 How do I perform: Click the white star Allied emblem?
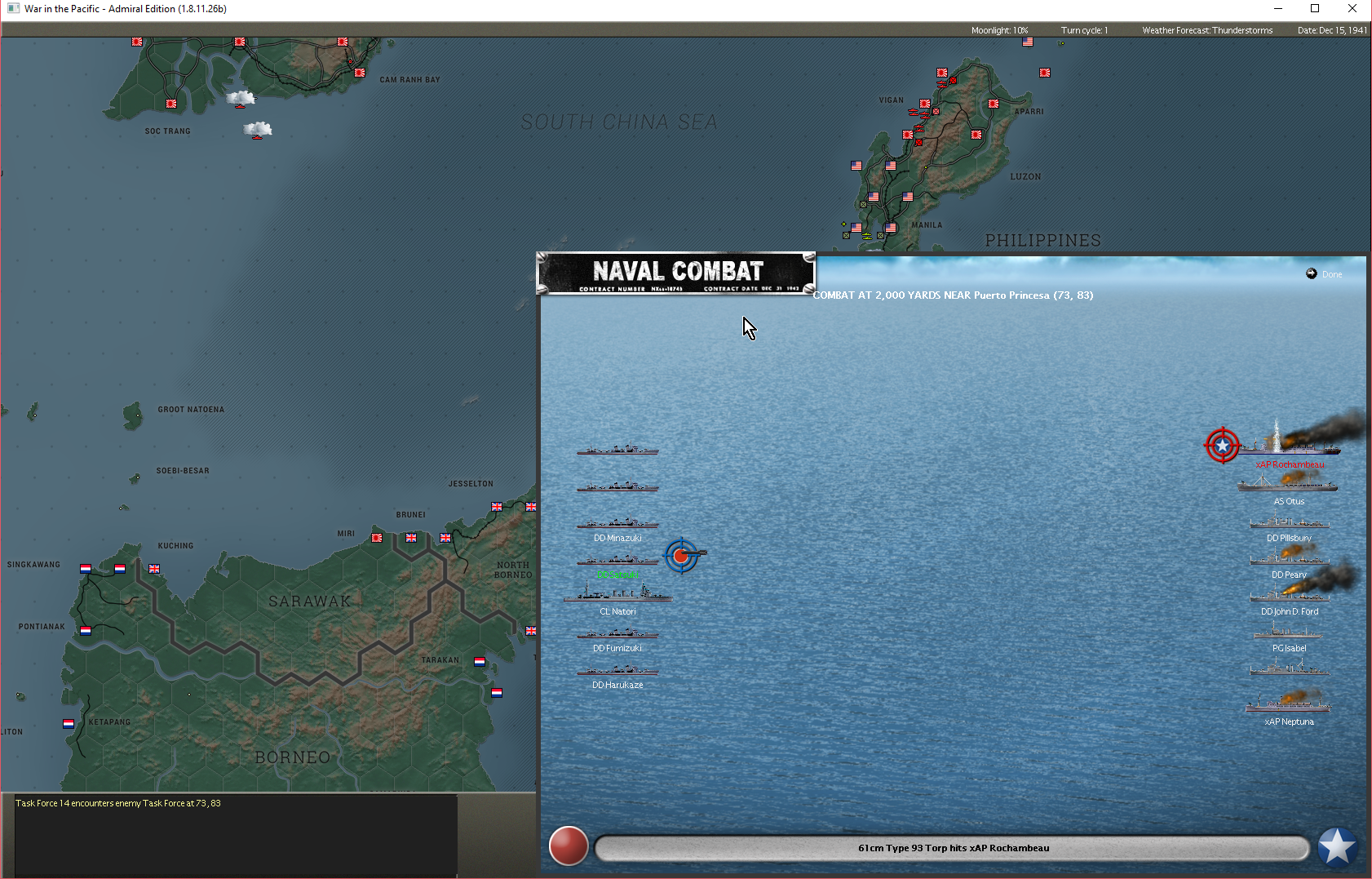pyautogui.click(x=1338, y=847)
